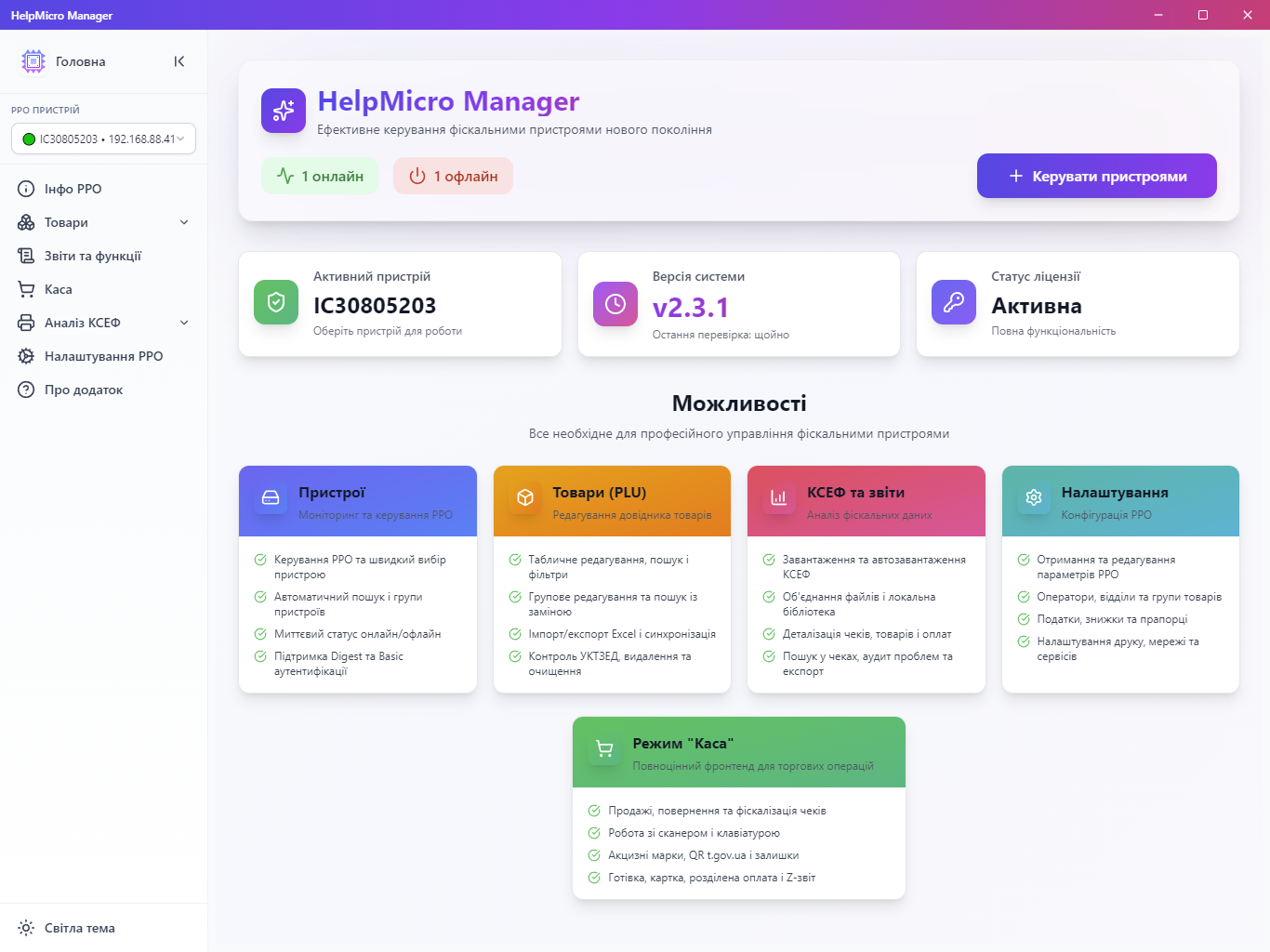The height and width of the screenshot is (952, 1270).
Task: Expand the Аналіз КСЕФ submenu chevron
Action: (184, 323)
